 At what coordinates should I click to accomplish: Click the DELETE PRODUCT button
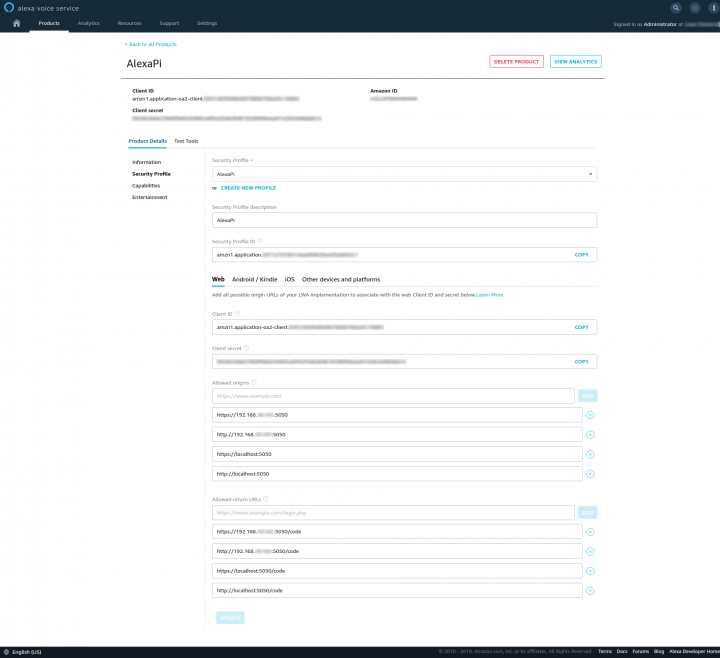tap(516, 61)
